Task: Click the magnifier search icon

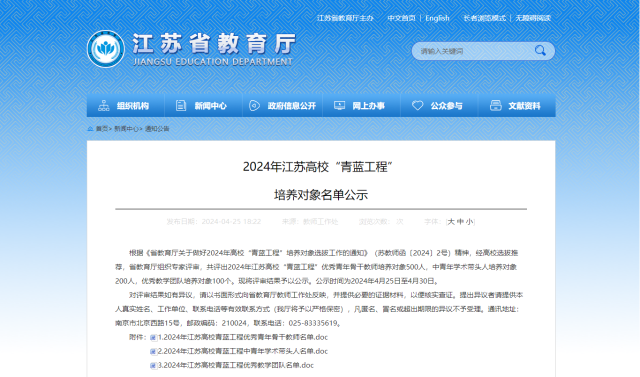Action: tap(540, 51)
